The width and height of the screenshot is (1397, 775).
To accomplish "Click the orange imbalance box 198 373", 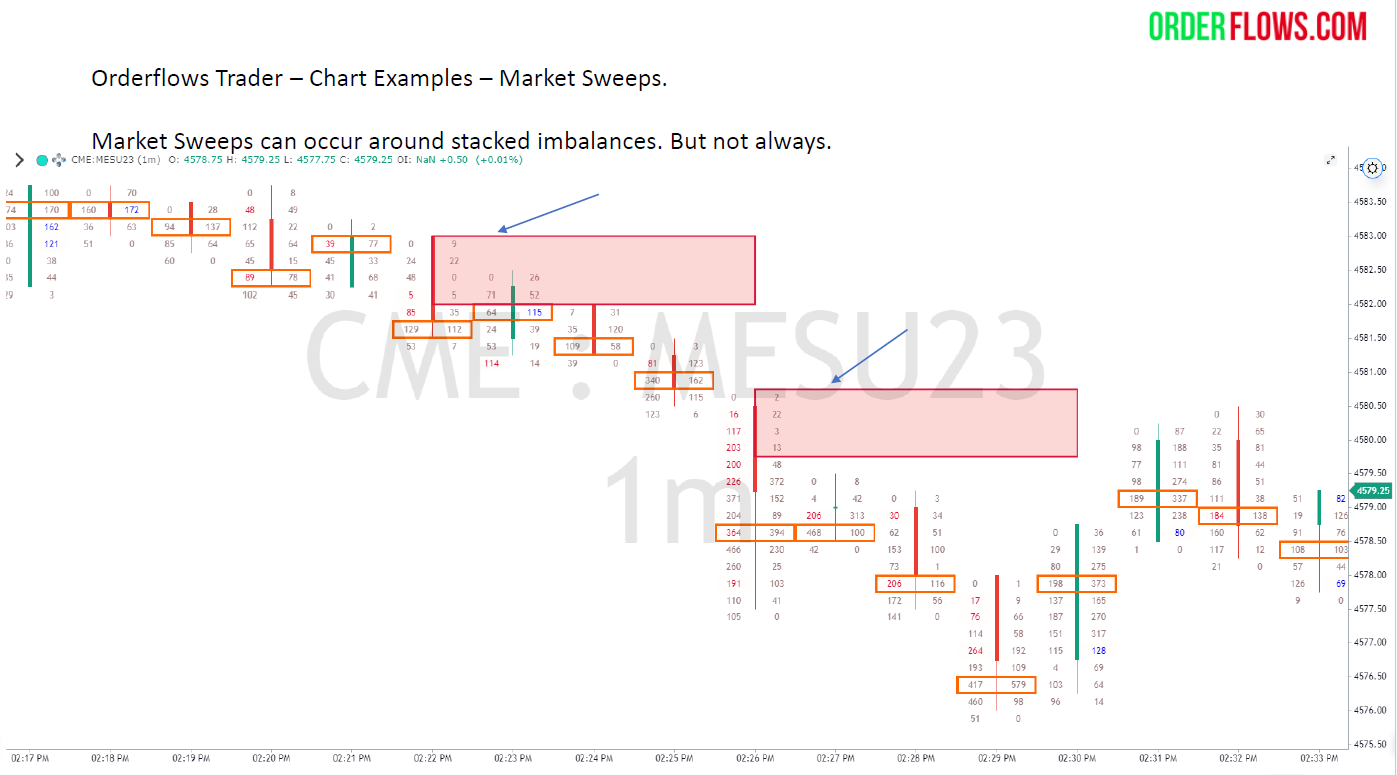I will [1076, 583].
